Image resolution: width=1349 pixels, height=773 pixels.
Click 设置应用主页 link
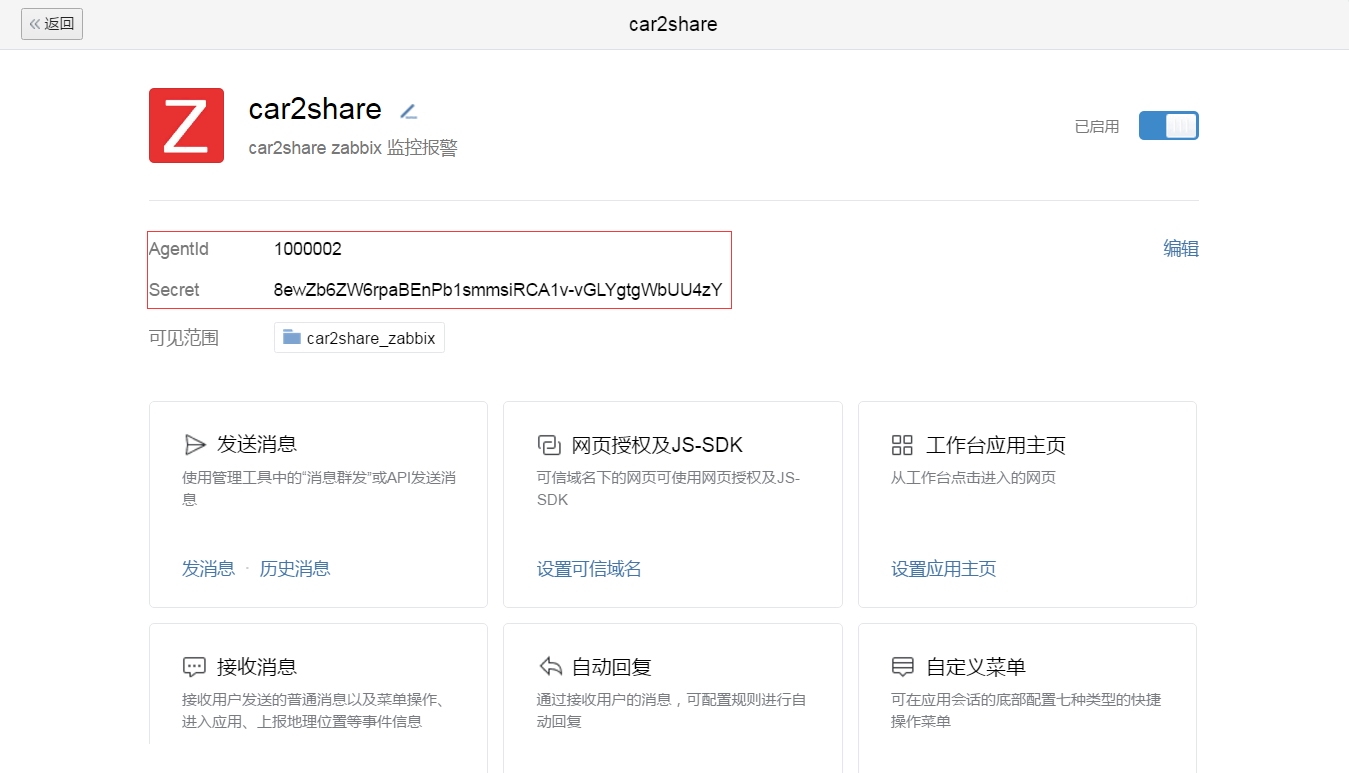pos(943,569)
